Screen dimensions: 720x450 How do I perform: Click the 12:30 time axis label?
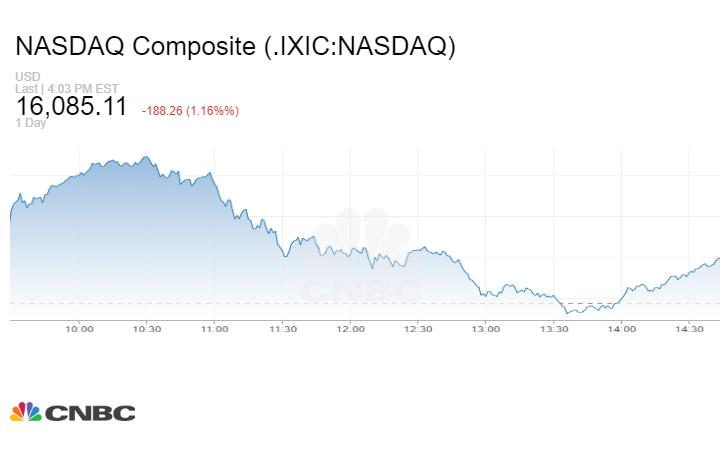click(x=418, y=328)
